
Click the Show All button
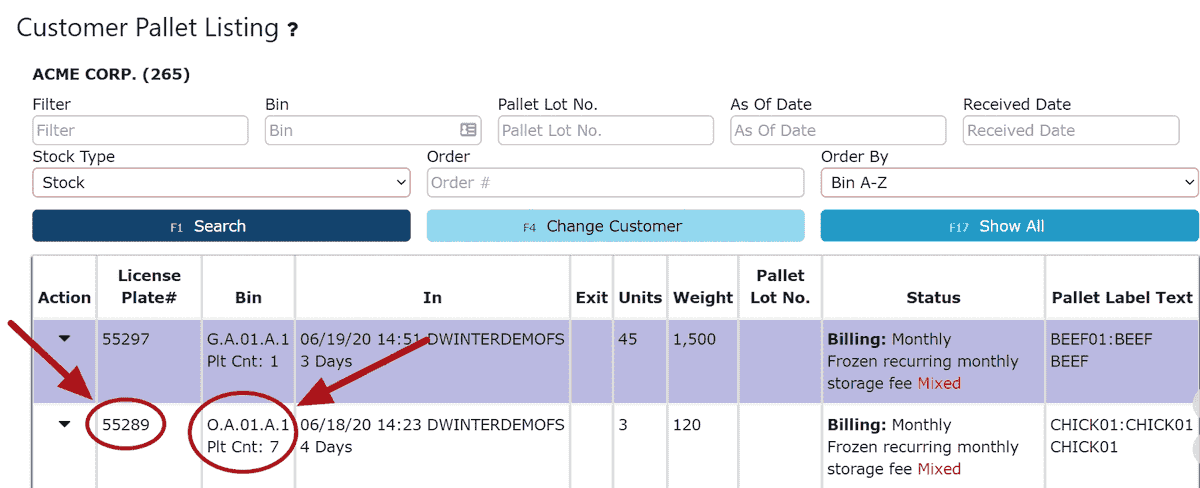1009,226
